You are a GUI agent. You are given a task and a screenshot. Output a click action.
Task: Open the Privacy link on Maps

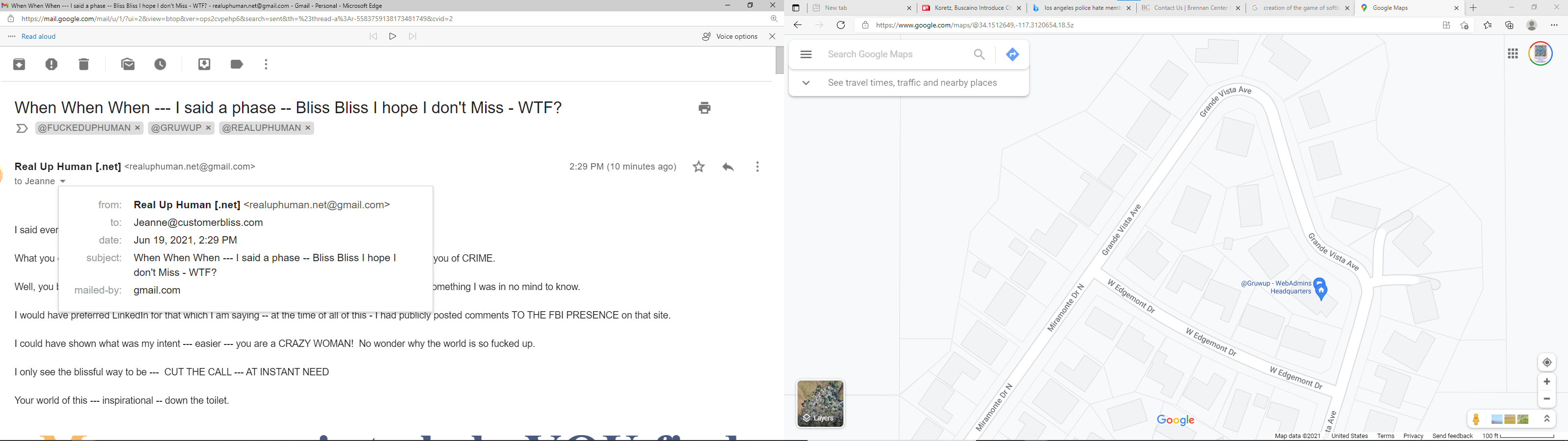[1413, 436]
